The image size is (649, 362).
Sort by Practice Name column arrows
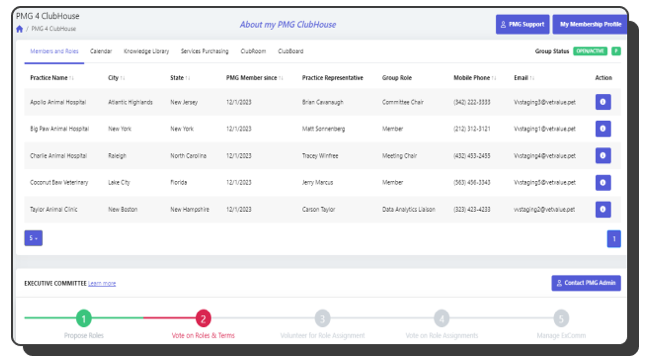(72, 78)
